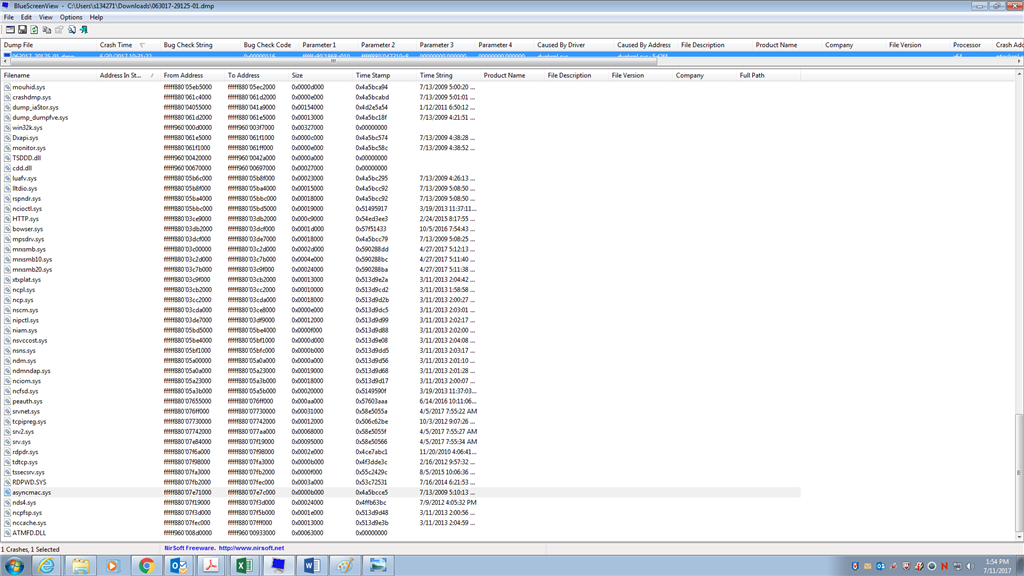Click the lower pane vertical scrollbar thumb
Viewport: 1024px width, 576px height.
[x=1019, y=473]
